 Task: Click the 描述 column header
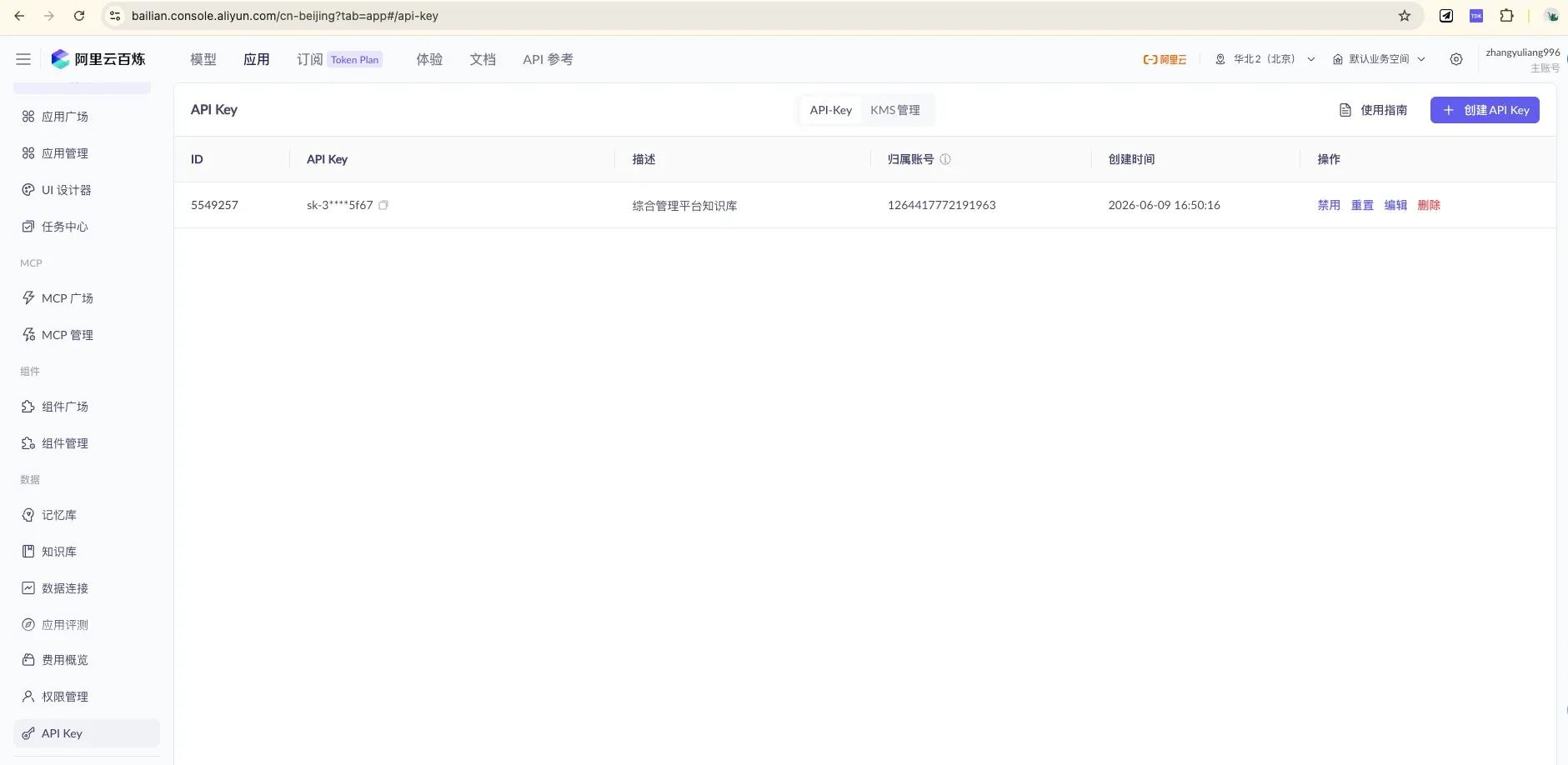click(644, 159)
